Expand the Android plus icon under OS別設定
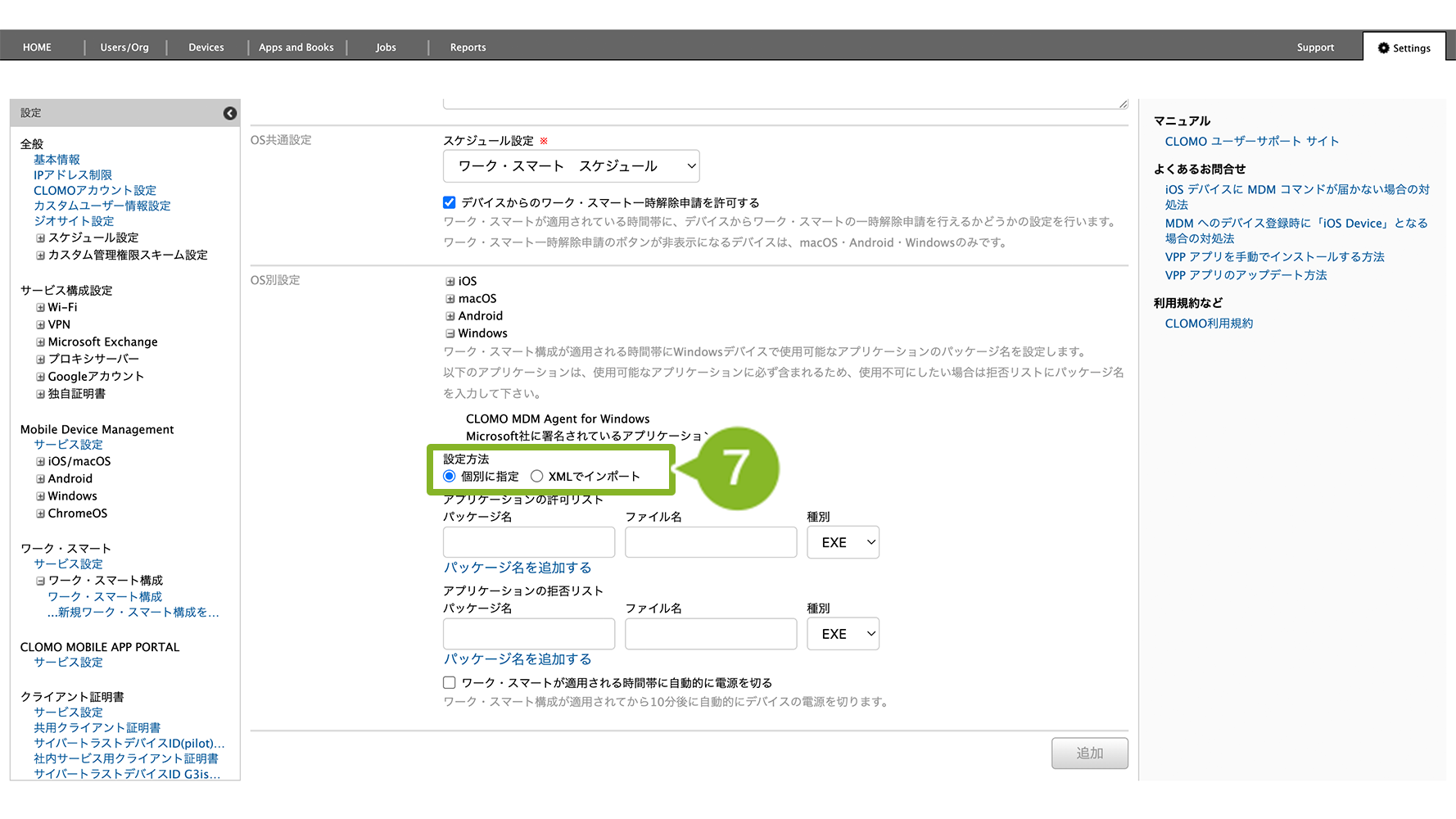Viewport: 1456px width, 819px height. 450,316
